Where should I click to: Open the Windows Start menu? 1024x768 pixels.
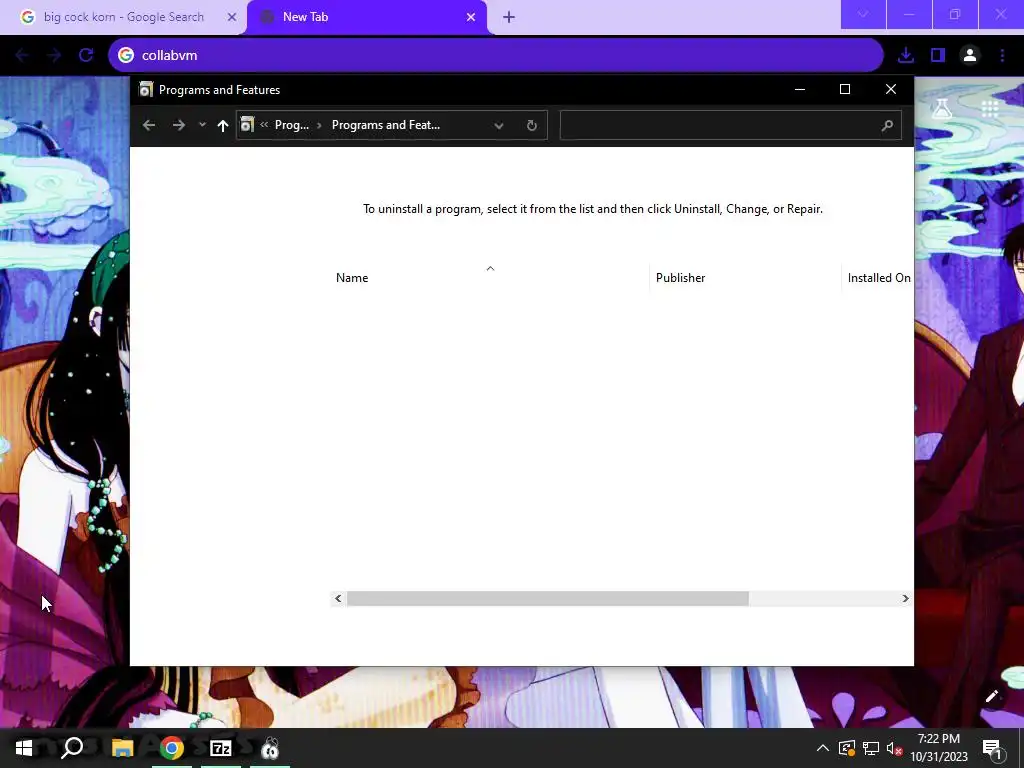click(24, 748)
